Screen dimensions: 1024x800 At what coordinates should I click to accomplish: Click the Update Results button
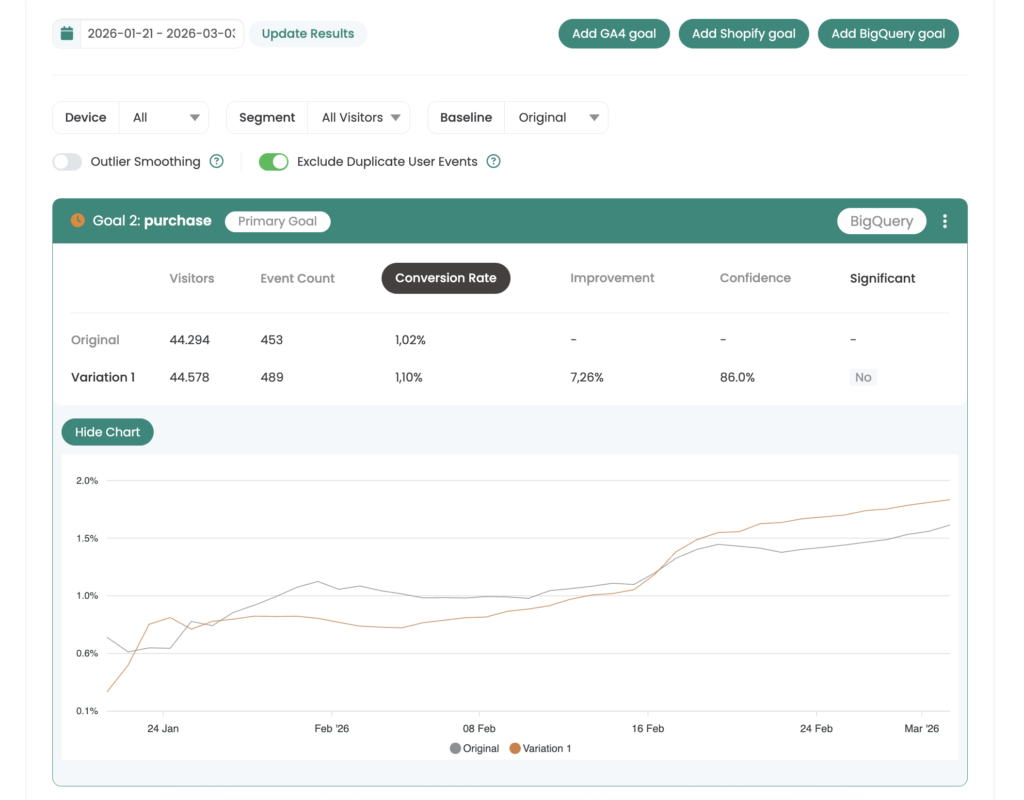click(x=308, y=34)
